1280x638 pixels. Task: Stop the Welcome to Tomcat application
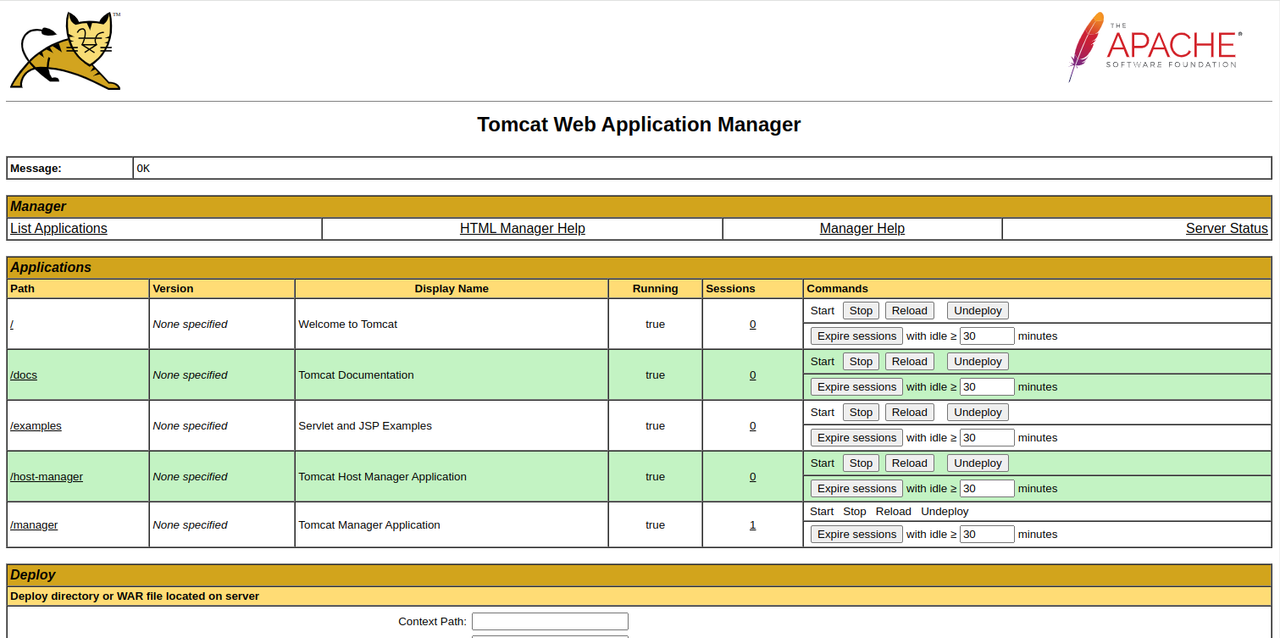[861, 310]
